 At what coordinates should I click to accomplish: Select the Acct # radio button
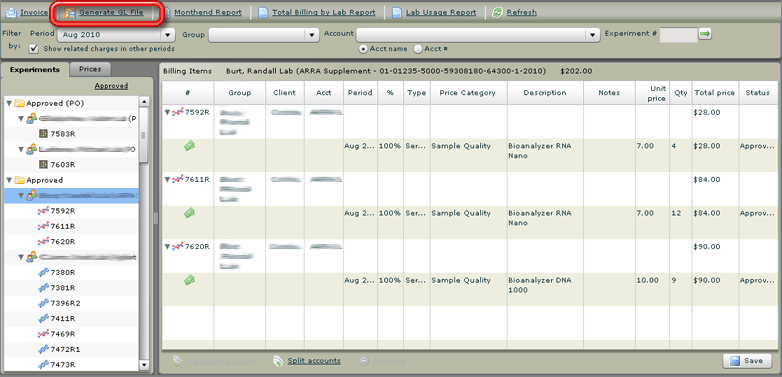pos(417,49)
